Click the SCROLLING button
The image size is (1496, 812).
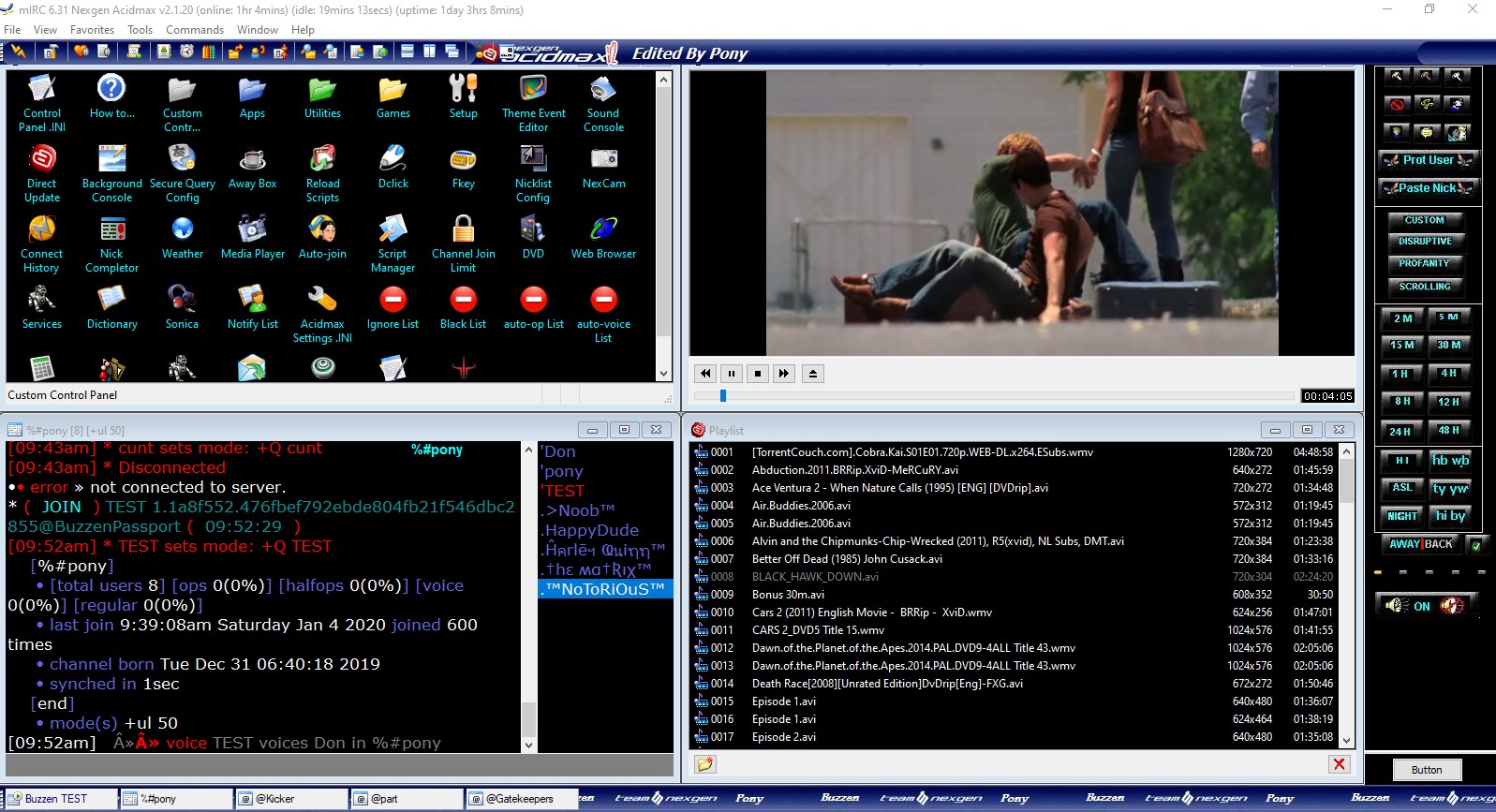point(1425,287)
